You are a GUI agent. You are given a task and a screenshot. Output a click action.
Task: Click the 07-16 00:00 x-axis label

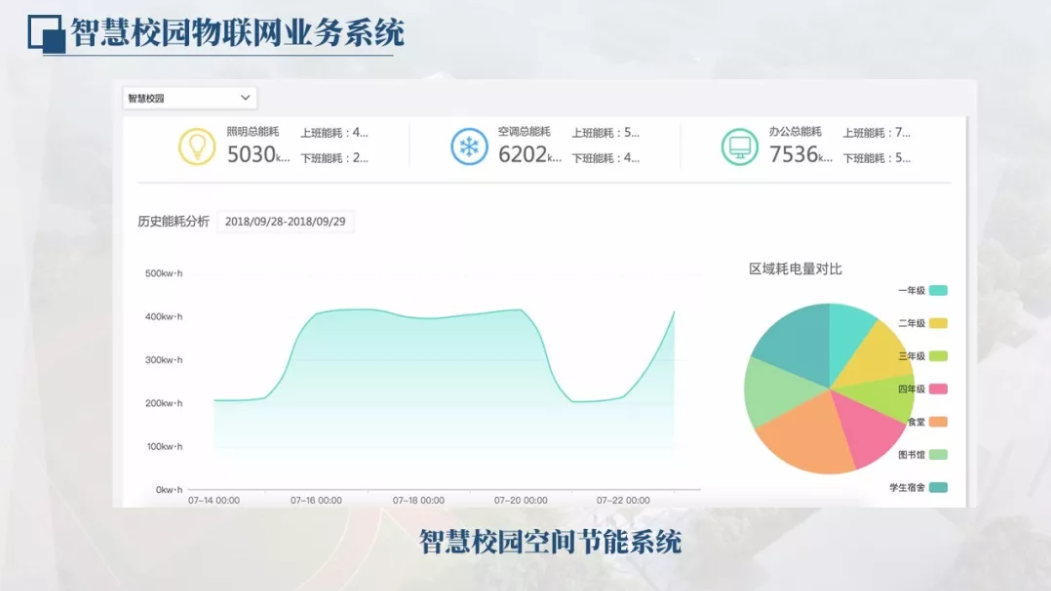click(316, 501)
